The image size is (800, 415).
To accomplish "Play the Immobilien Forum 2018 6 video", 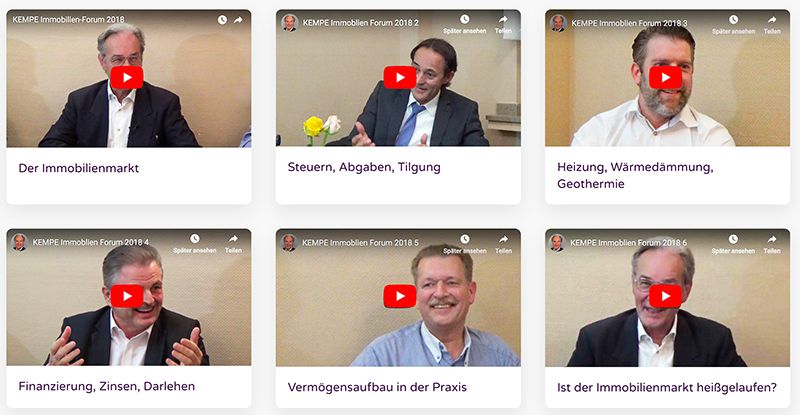I will 665,296.
